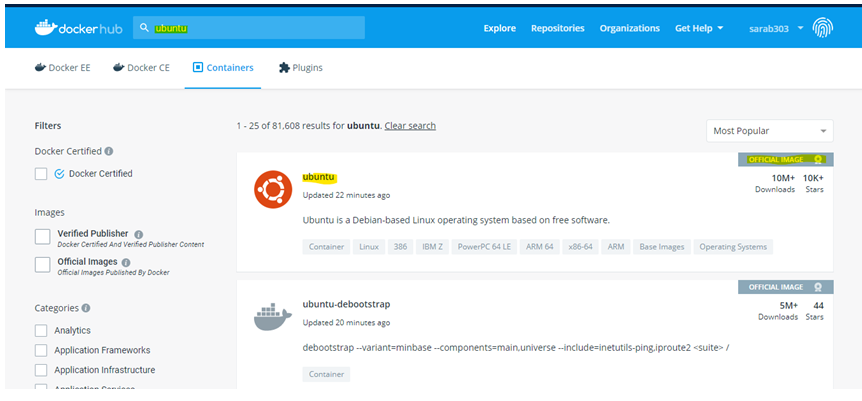Check the Official Images filter

click(x=42, y=265)
